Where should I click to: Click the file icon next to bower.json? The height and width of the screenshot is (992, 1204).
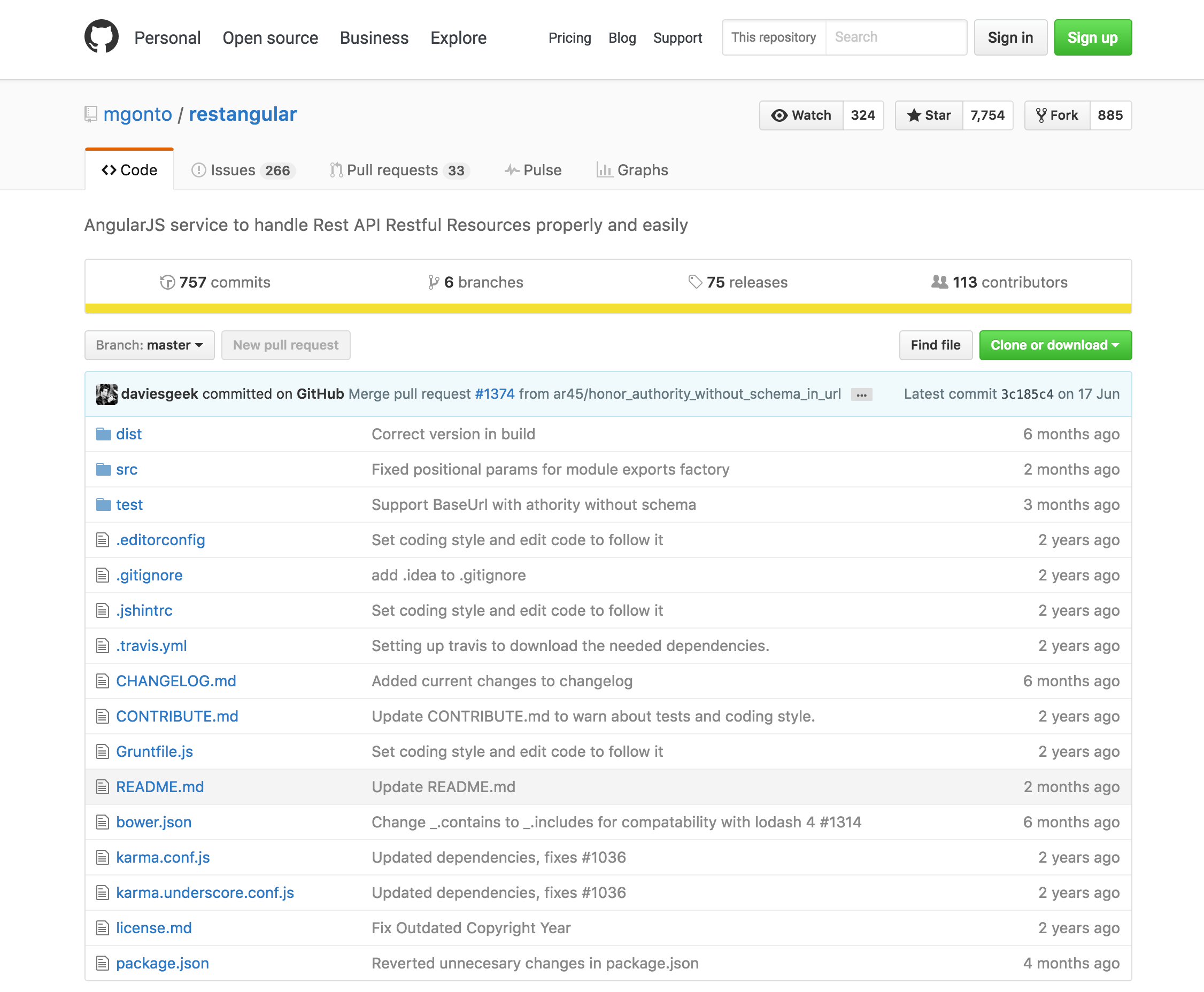coord(103,822)
